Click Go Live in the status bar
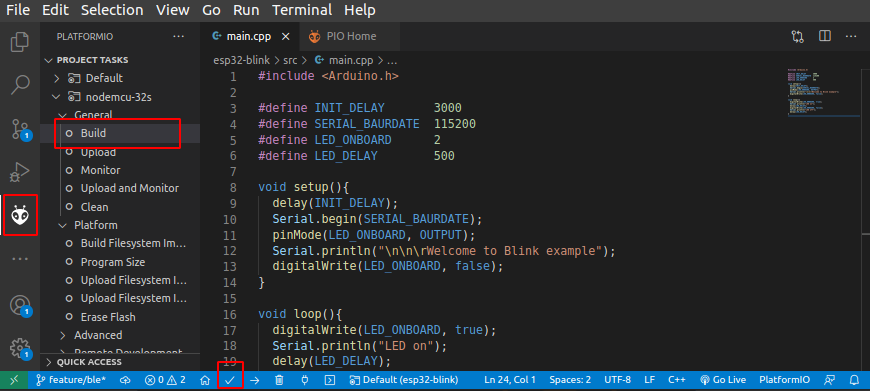The width and height of the screenshot is (870, 391). (721, 380)
